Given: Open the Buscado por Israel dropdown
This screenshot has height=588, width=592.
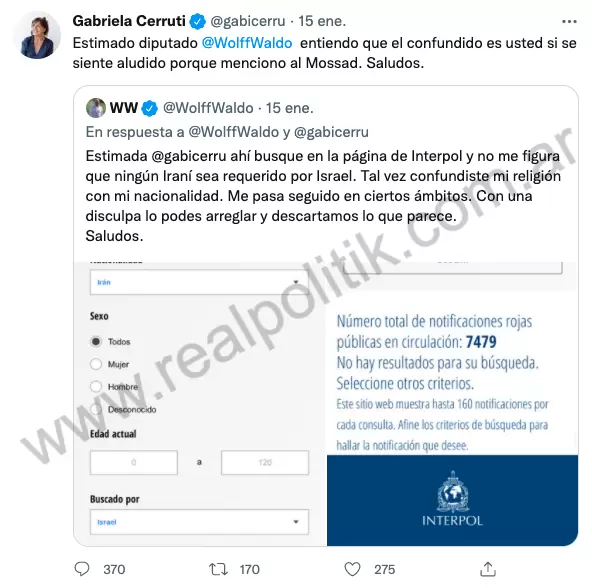Looking at the screenshot, I should (x=199, y=522).
